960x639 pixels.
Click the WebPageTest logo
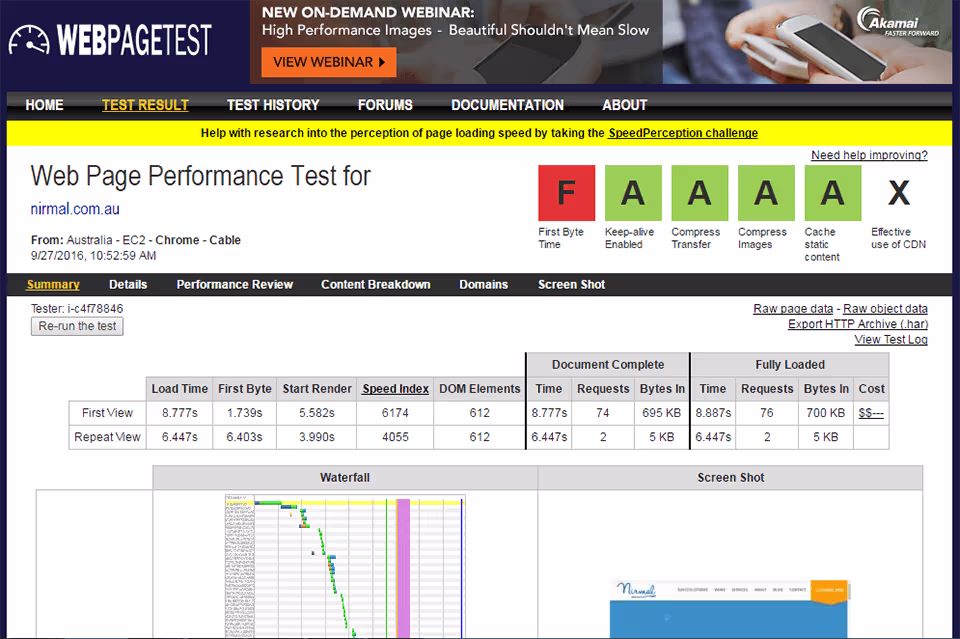[x=110, y=40]
